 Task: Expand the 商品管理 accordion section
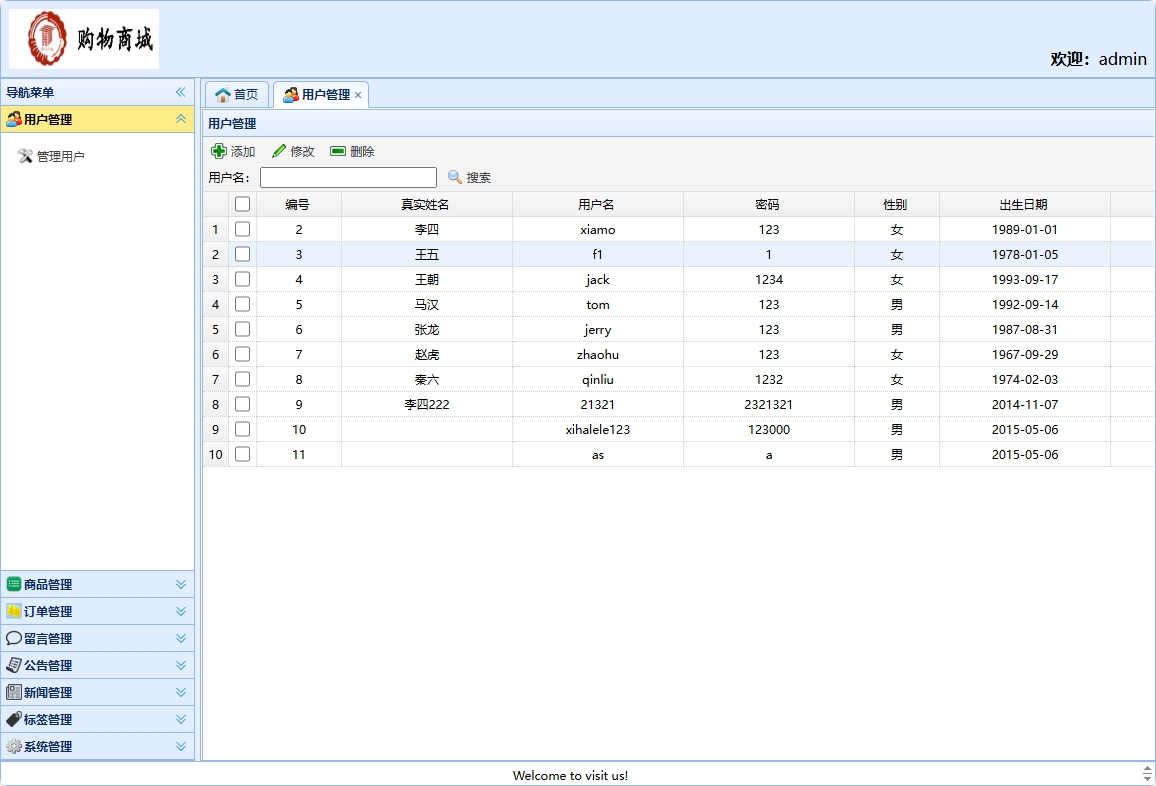pyautogui.click(x=181, y=584)
